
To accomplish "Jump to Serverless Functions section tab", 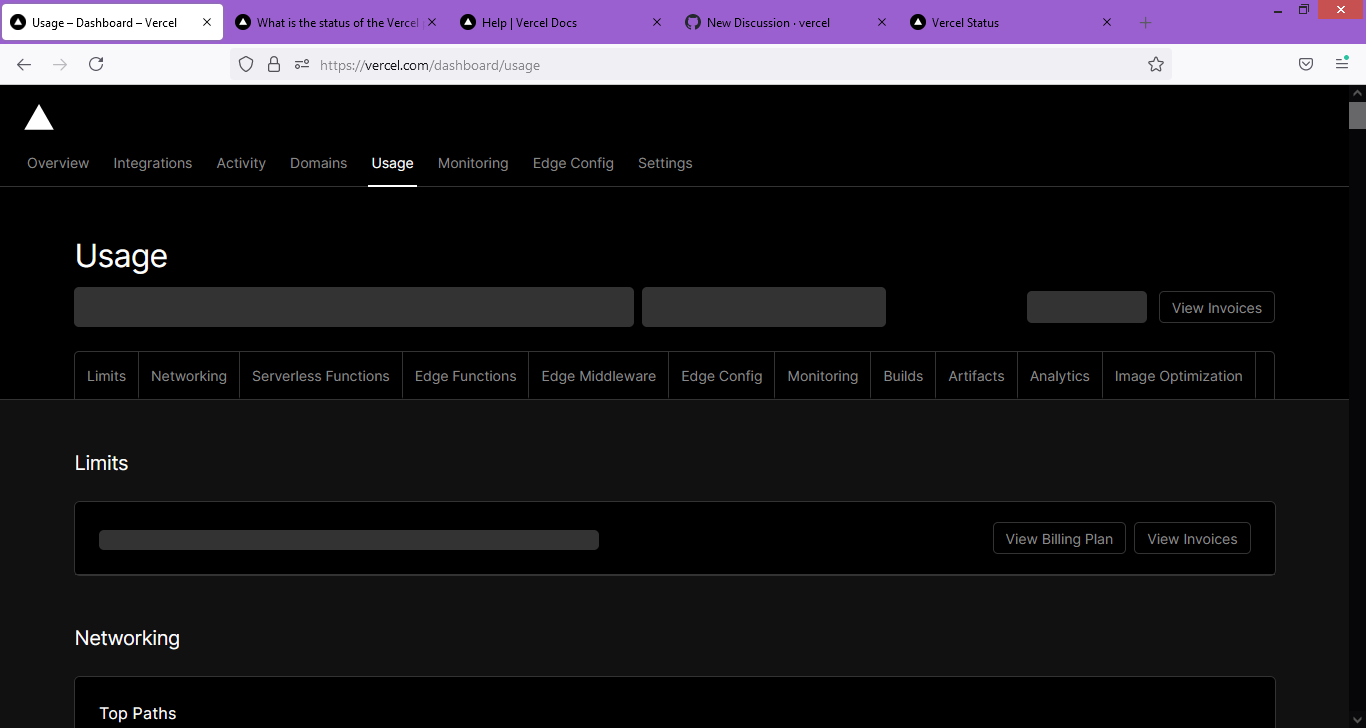I will tap(321, 376).
